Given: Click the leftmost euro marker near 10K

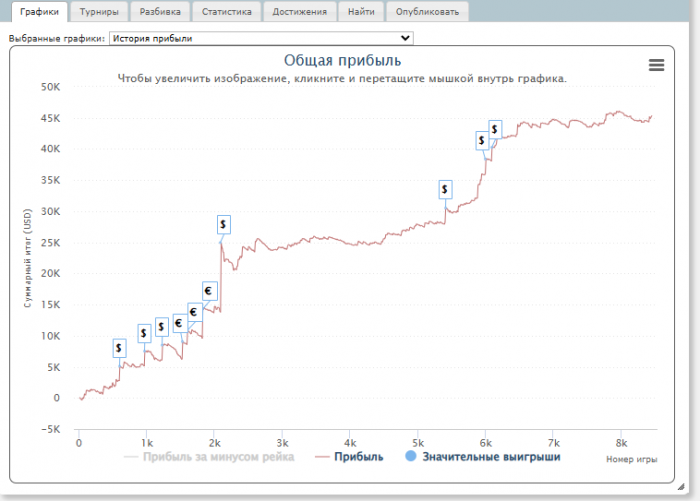Looking at the screenshot, I should point(179,323).
